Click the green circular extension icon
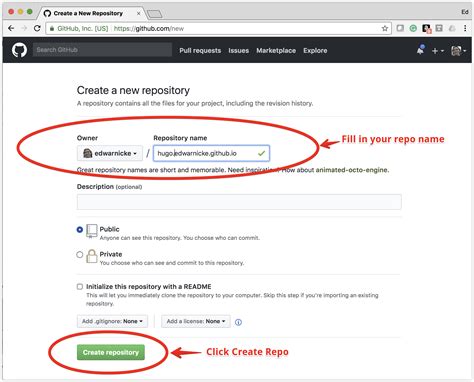Screen dimensions: 474x382 click(x=413, y=28)
